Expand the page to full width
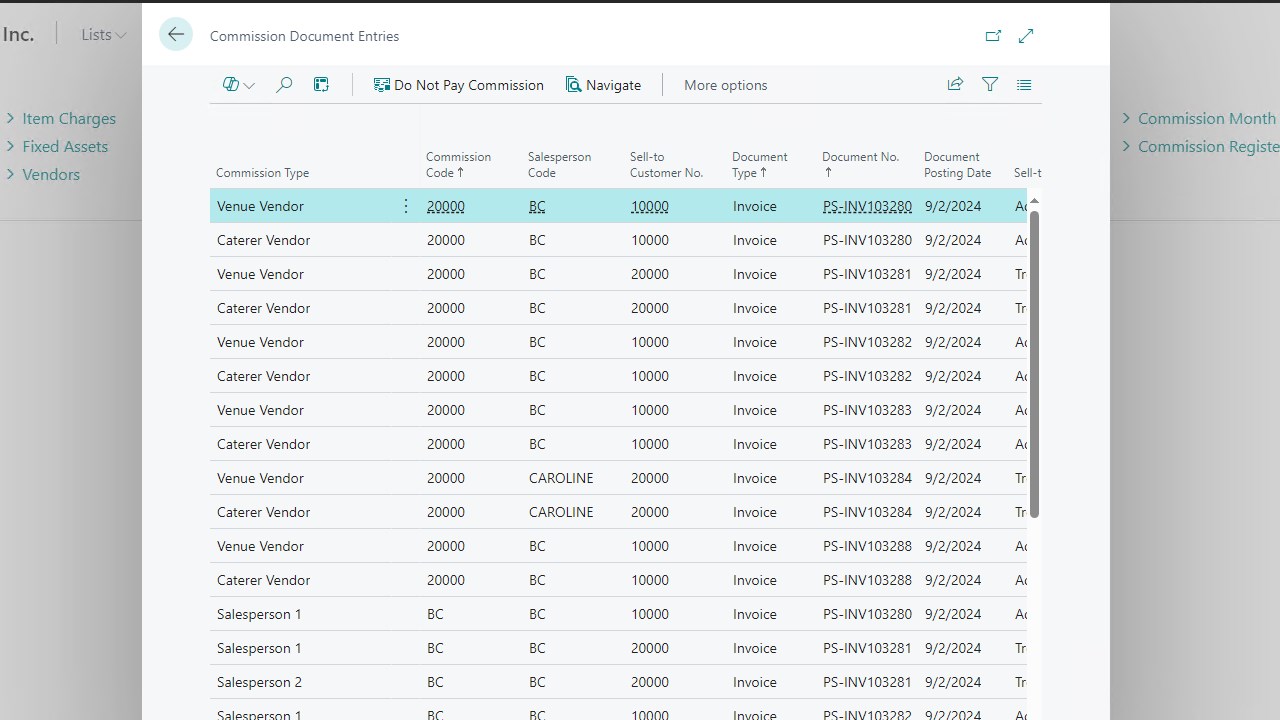 1026,36
